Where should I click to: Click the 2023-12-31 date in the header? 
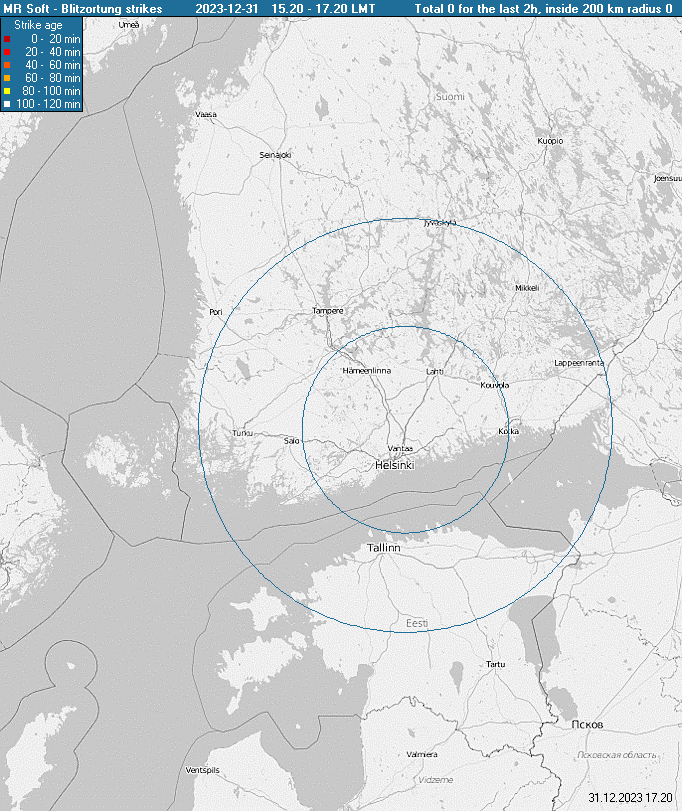tap(229, 8)
